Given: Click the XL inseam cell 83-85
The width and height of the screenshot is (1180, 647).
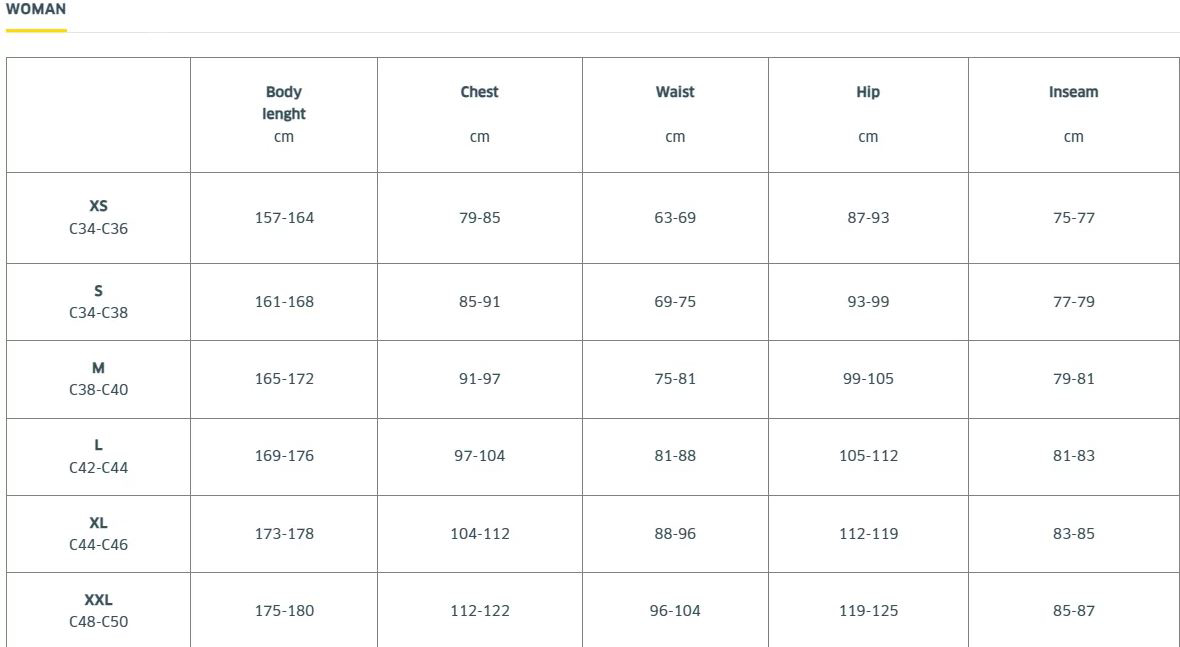Looking at the screenshot, I should pos(1073,533).
